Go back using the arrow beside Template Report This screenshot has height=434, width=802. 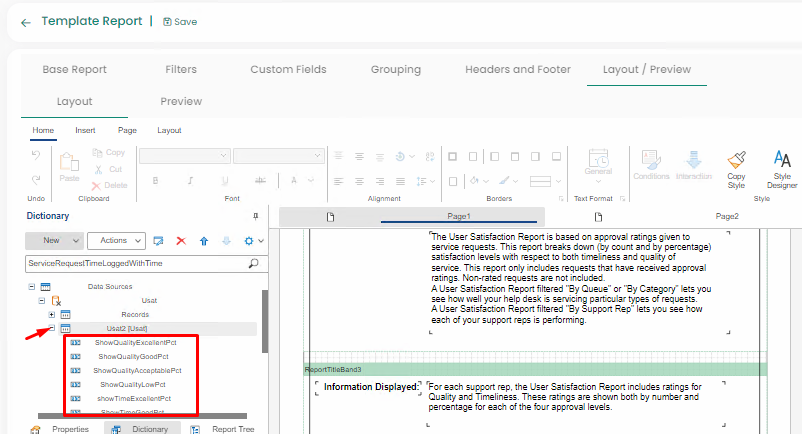pos(26,22)
